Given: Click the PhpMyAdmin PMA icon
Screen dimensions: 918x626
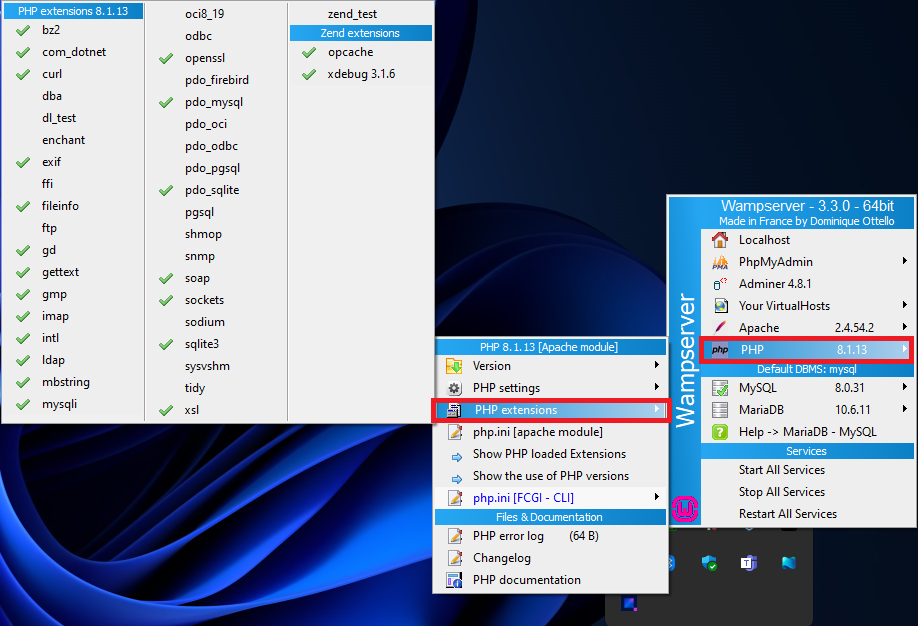Looking at the screenshot, I should coord(720,262).
